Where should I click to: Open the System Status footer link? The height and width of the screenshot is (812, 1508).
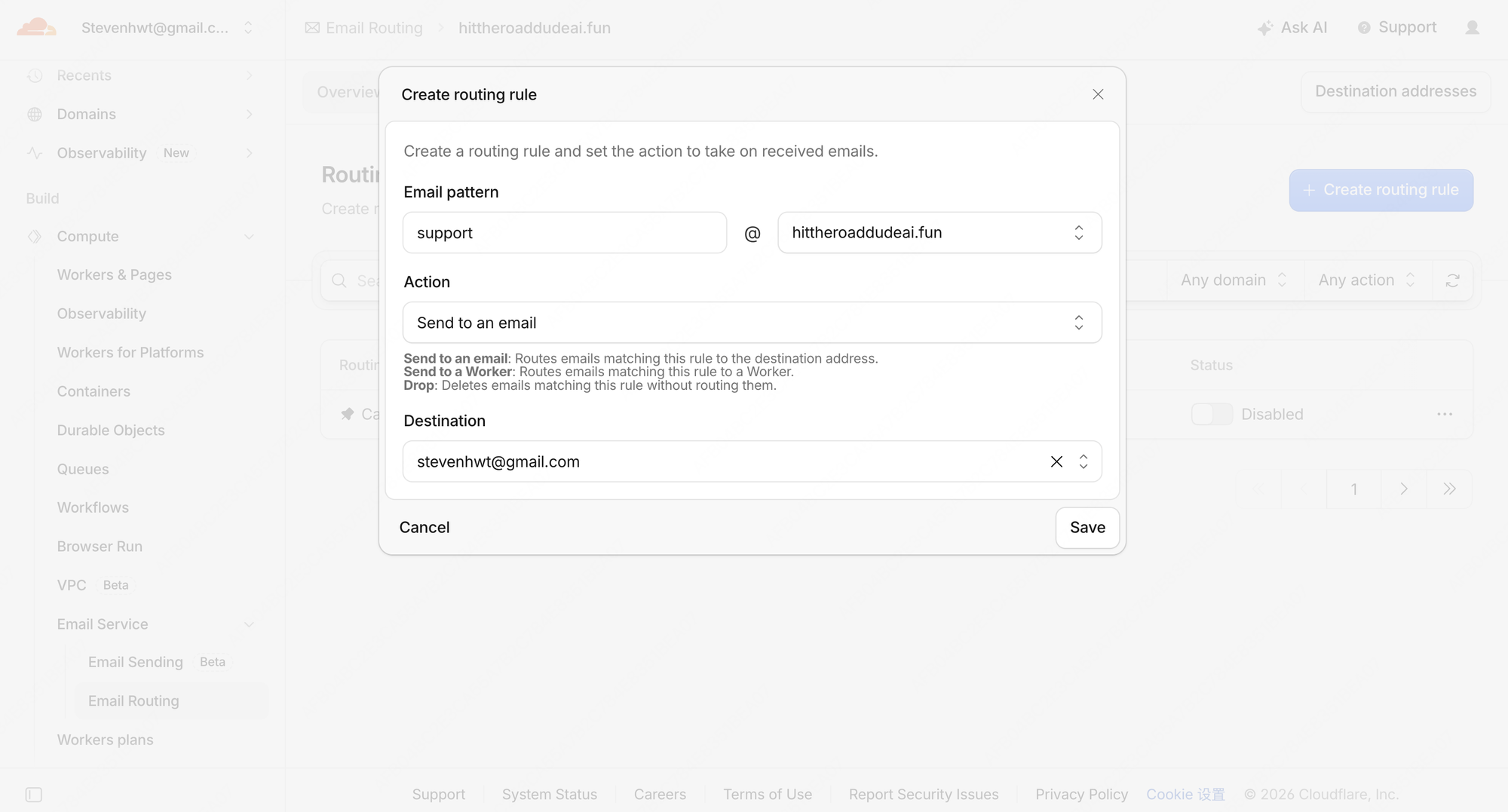(550, 795)
